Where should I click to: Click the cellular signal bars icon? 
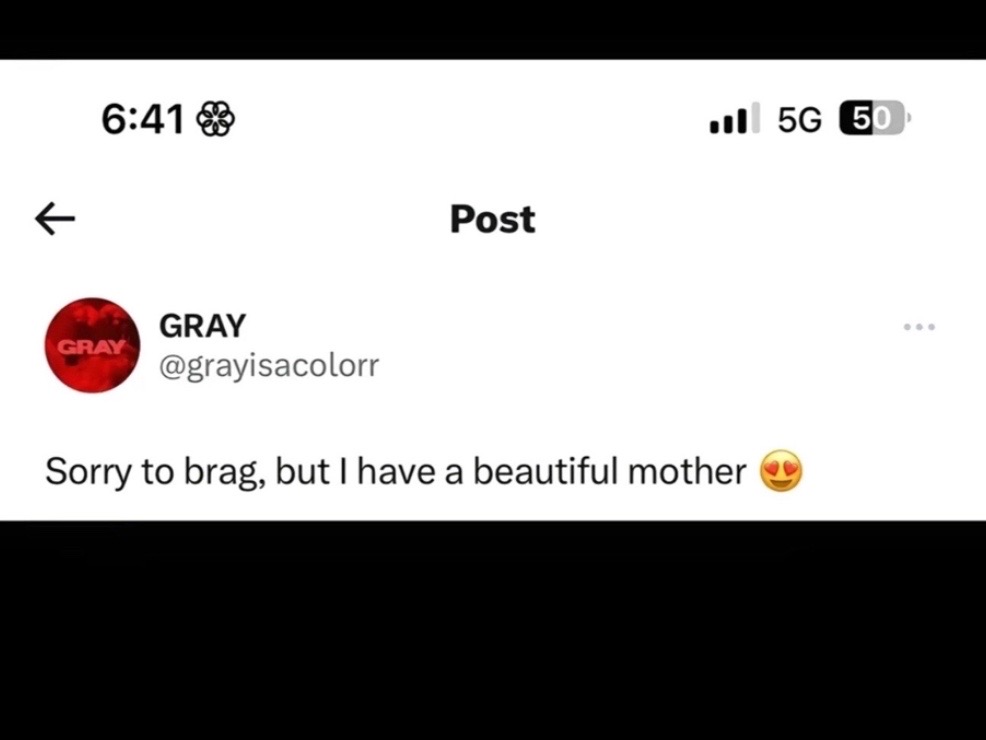[733, 119]
